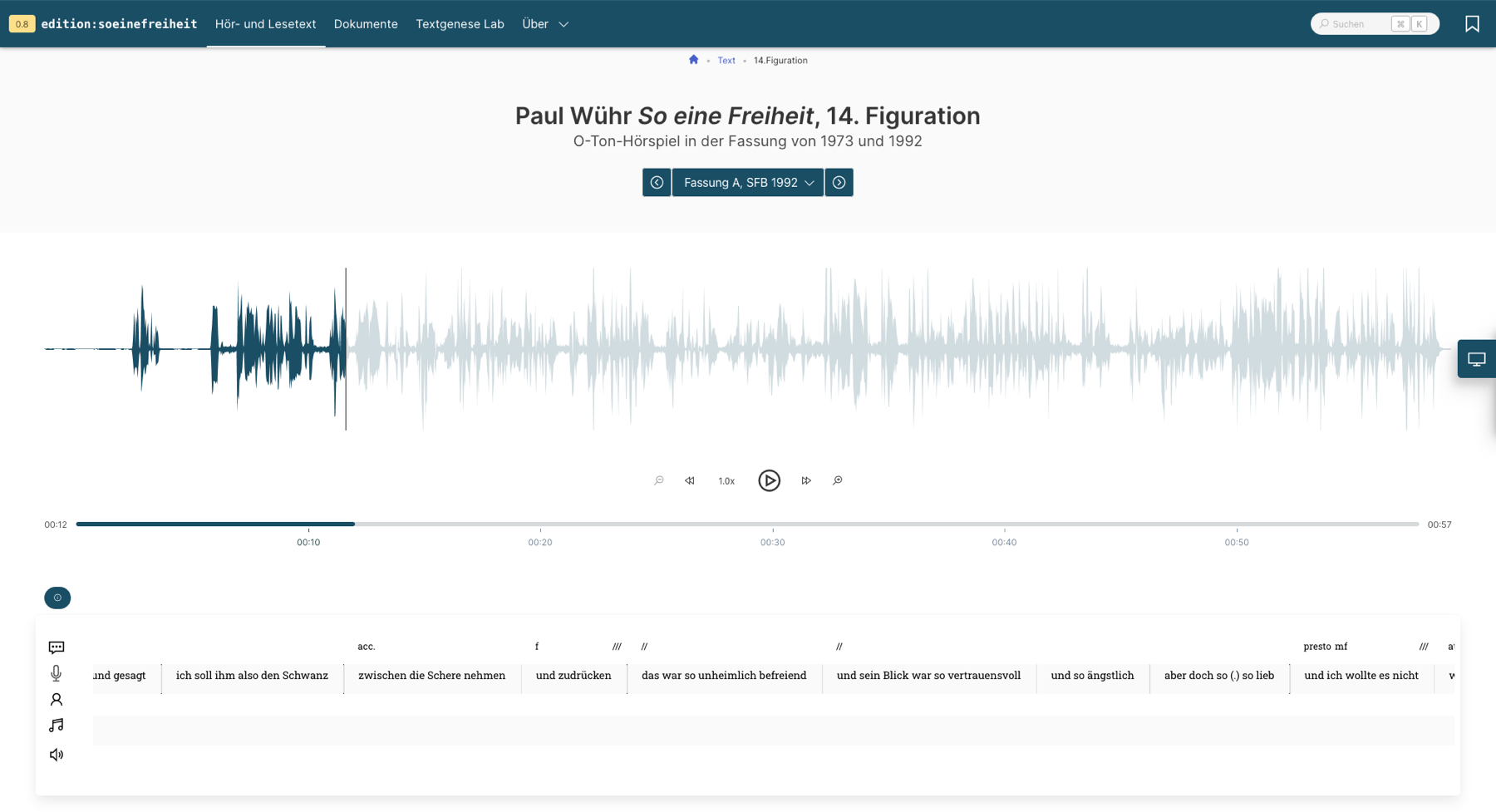
Task: Follow the Text breadcrumb link
Action: tap(726, 61)
